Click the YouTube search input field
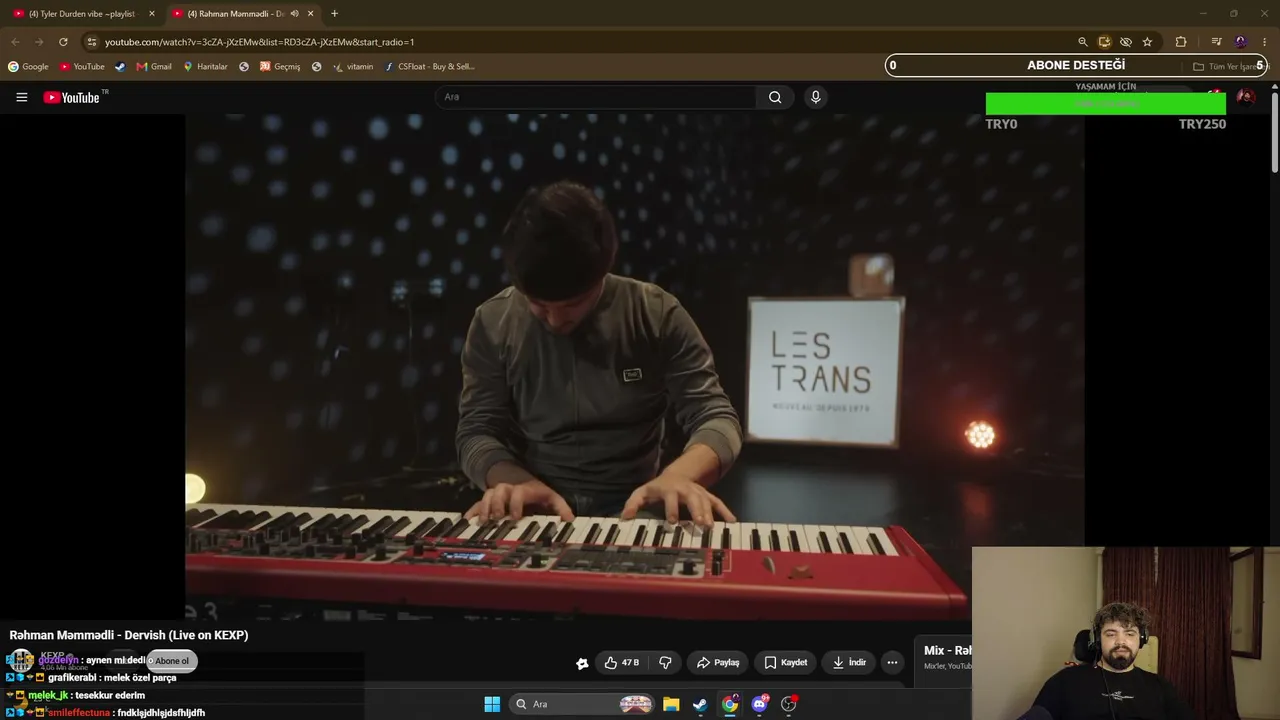 pos(596,97)
